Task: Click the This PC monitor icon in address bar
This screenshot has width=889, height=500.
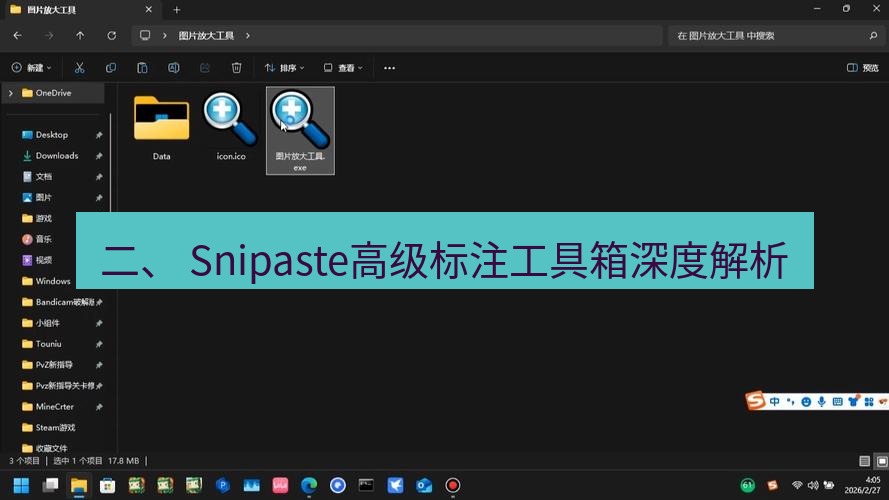Action: [x=145, y=35]
